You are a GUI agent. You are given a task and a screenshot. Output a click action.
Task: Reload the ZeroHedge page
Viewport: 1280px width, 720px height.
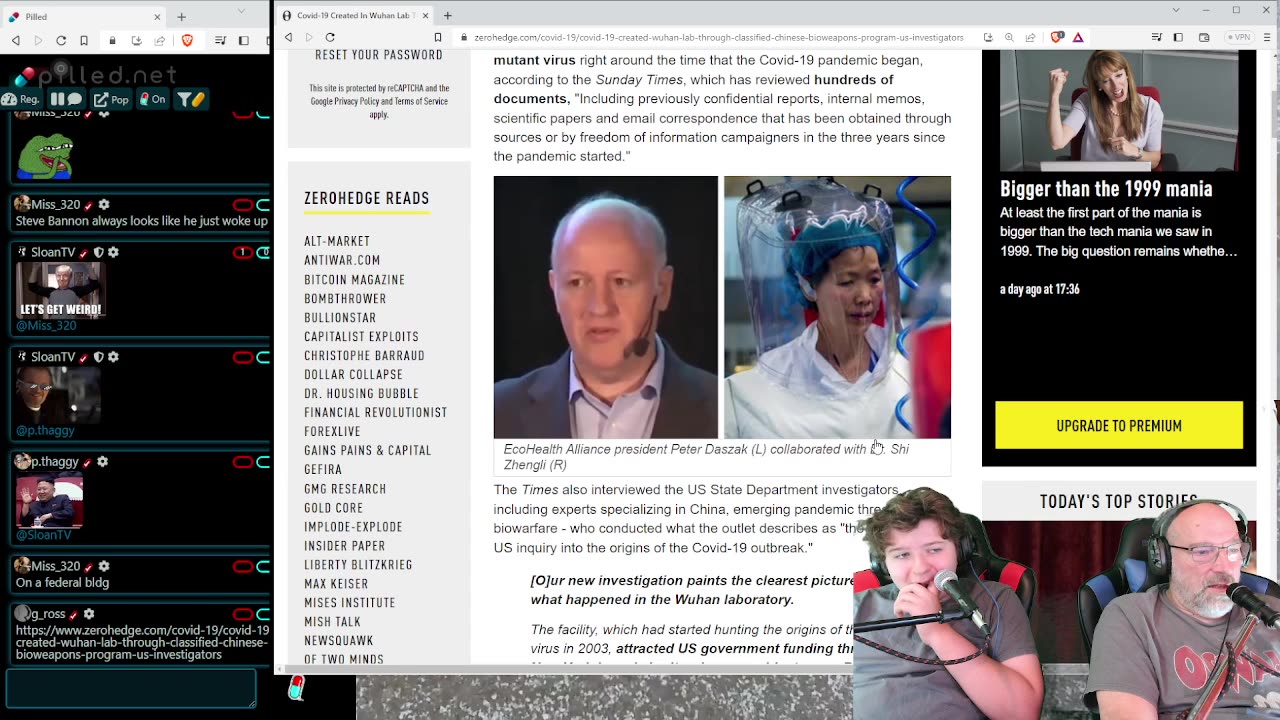tap(330, 38)
